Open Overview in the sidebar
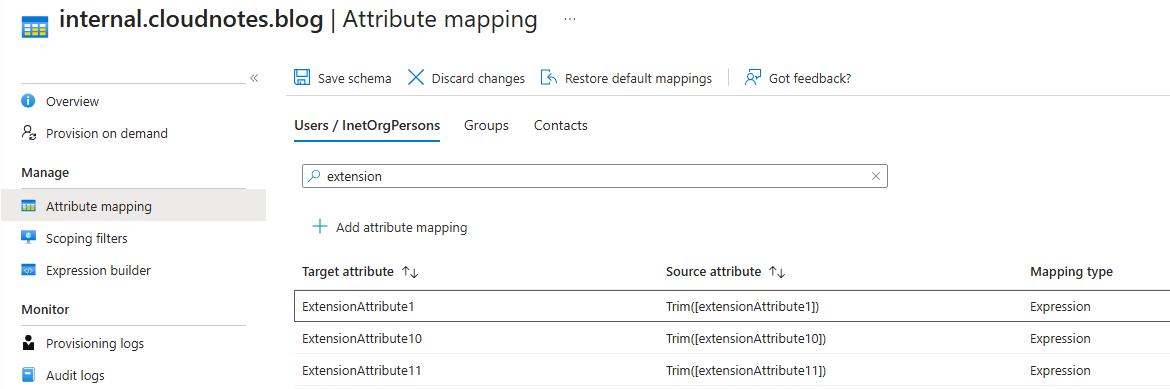This screenshot has height=389, width=1170. pyautogui.click(x=72, y=102)
